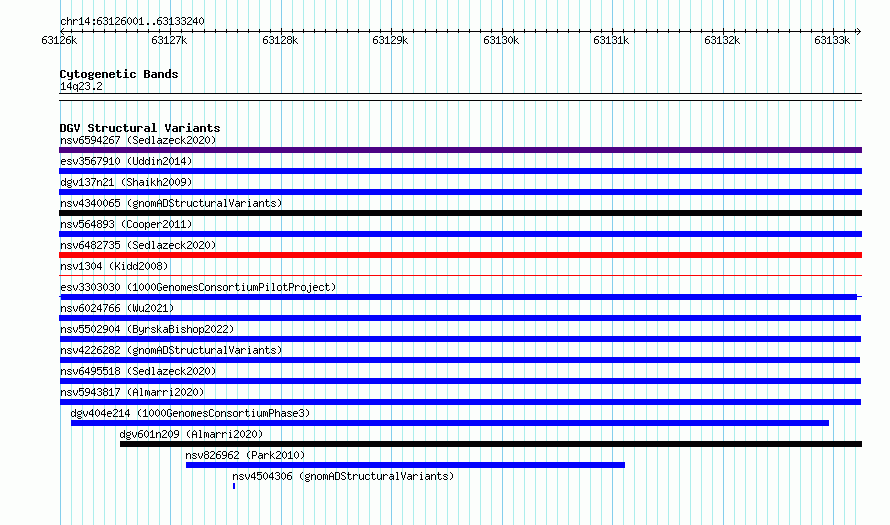The width and height of the screenshot is (890, 525).
Task: Select the blue dgv137n21 variant bar
Action: (x=460, y=192)
